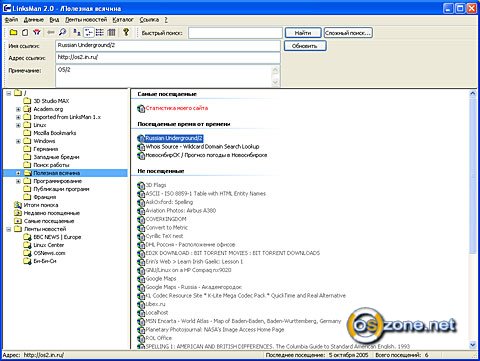Screen dimensions: 480x361
Task: Click the globe icon beside НовосибирСК weather link
Action: (141, 156)
